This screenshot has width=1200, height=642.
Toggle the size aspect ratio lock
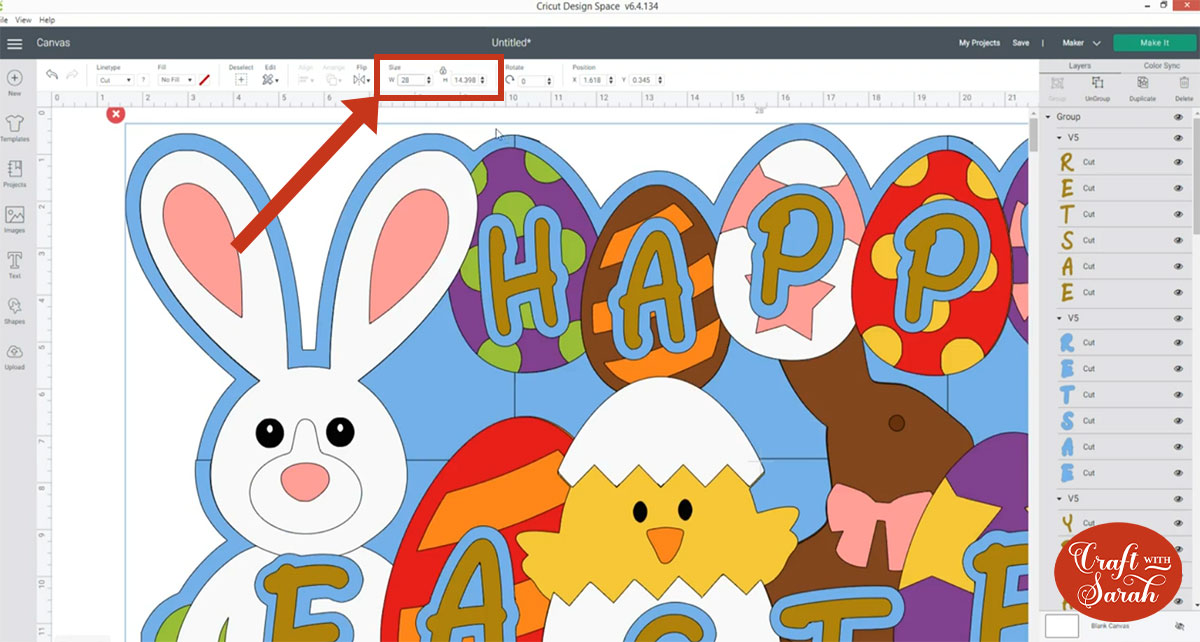click(x=443, y=70)
